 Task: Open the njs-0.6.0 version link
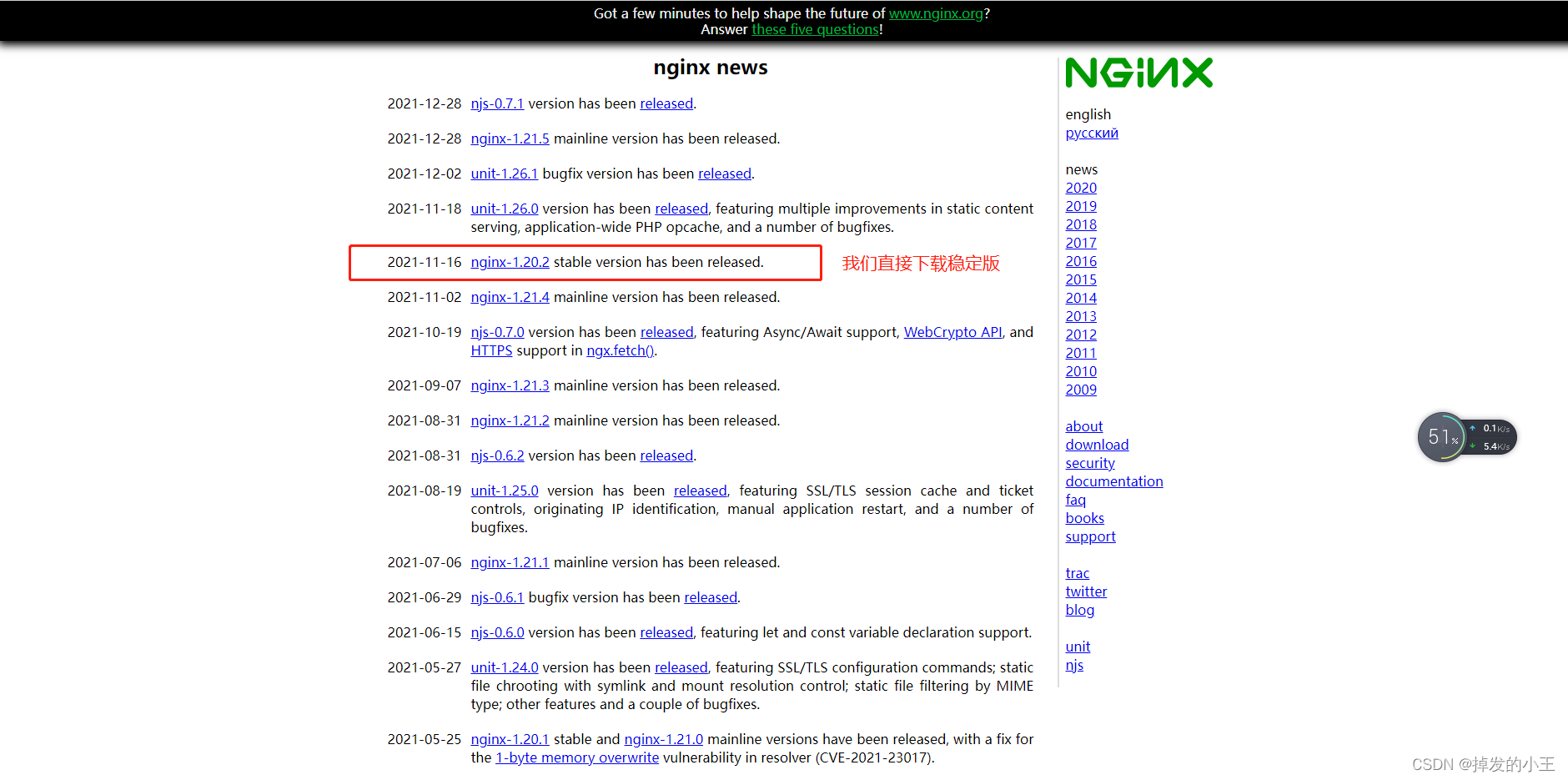[x=497, y=632]
